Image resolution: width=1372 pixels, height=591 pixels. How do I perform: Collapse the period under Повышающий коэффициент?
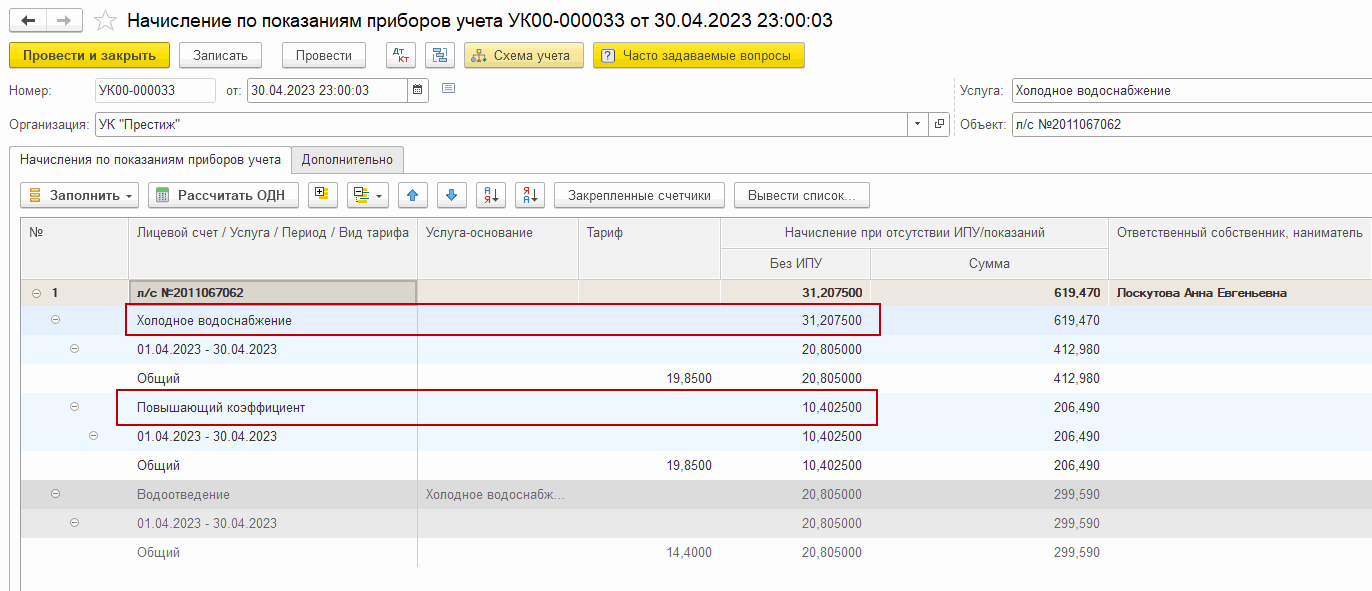pyautogui.click(x=93, y=436)
